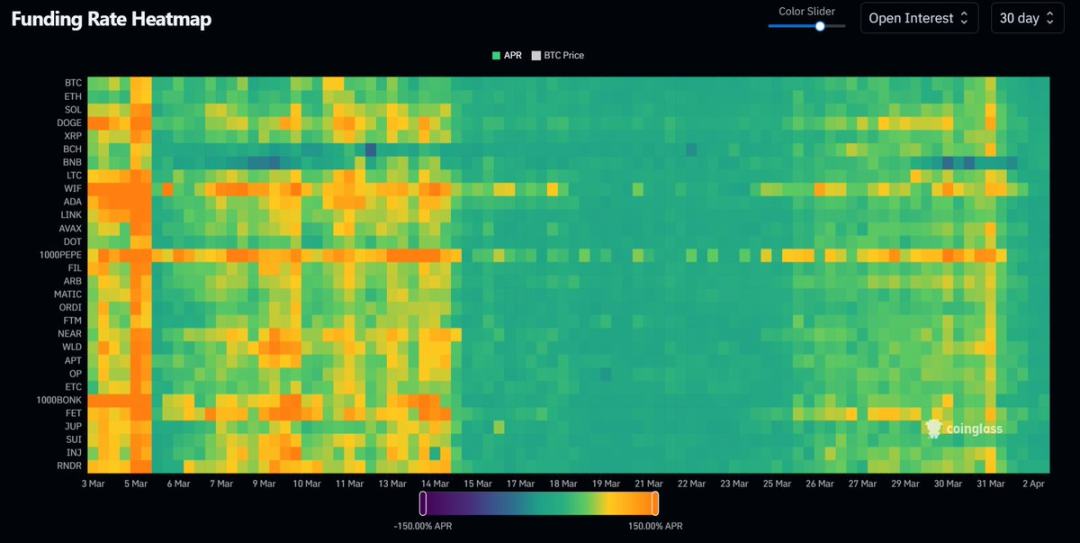The height and width of the screenshot is (543, 1080).
Task: Click the LINK row label
Action: (71, 215)
